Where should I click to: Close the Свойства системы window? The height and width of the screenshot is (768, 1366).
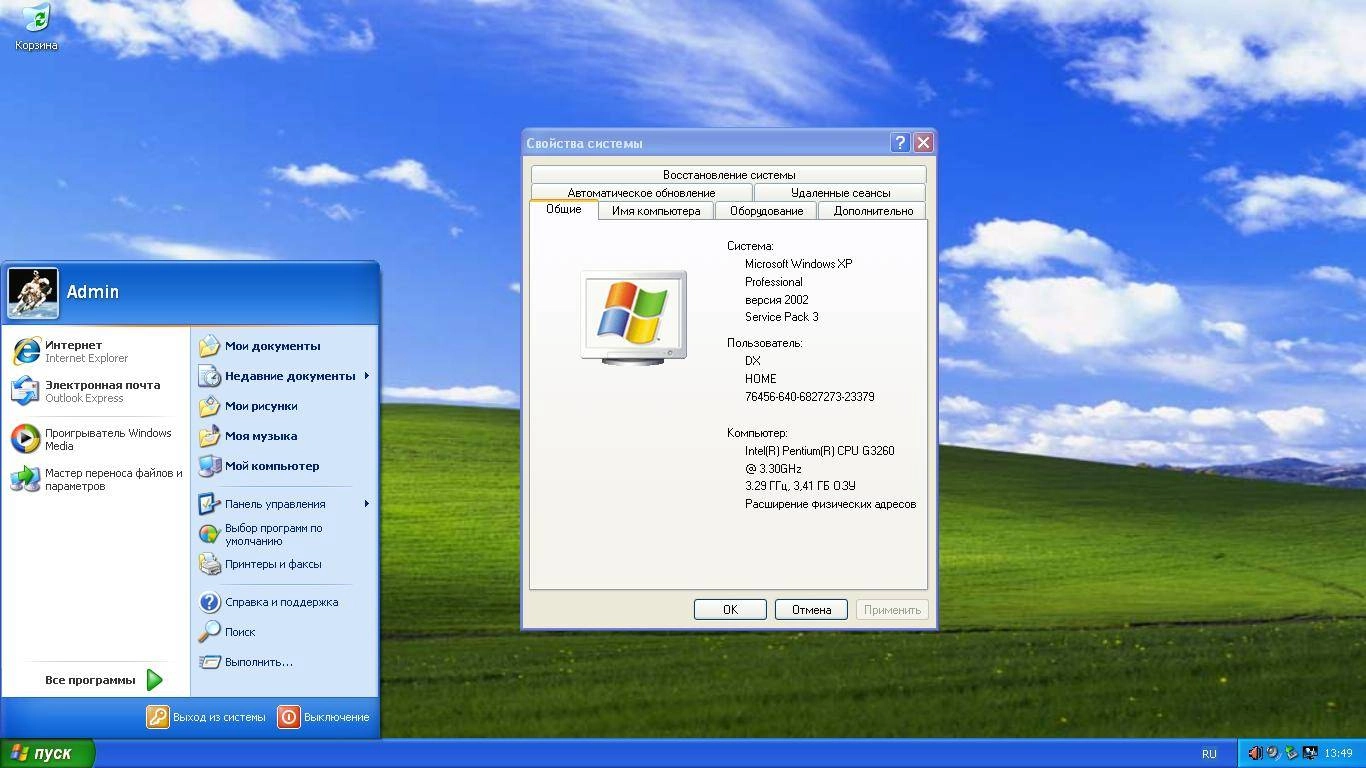923,143
